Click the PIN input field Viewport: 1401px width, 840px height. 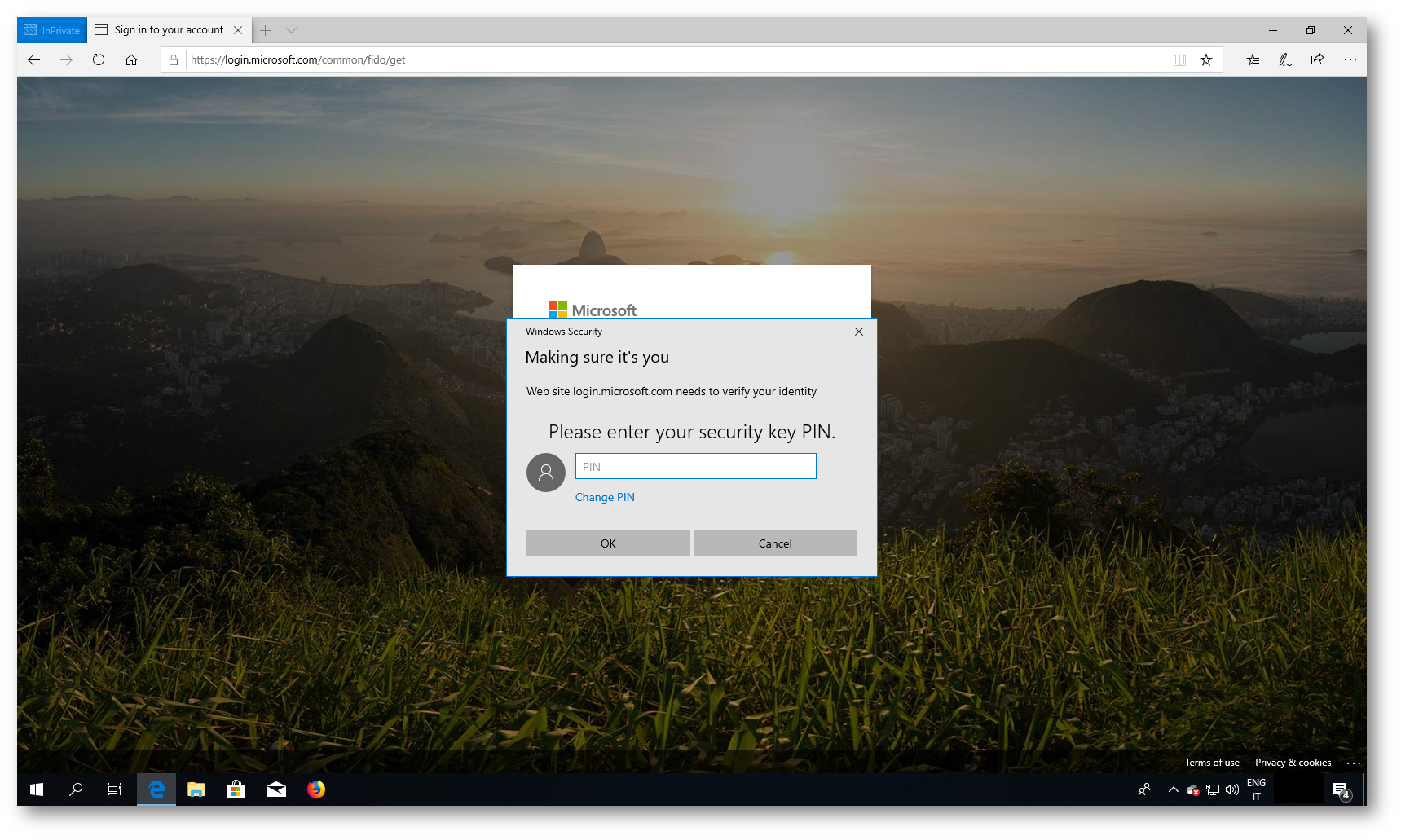coord(695,466)
